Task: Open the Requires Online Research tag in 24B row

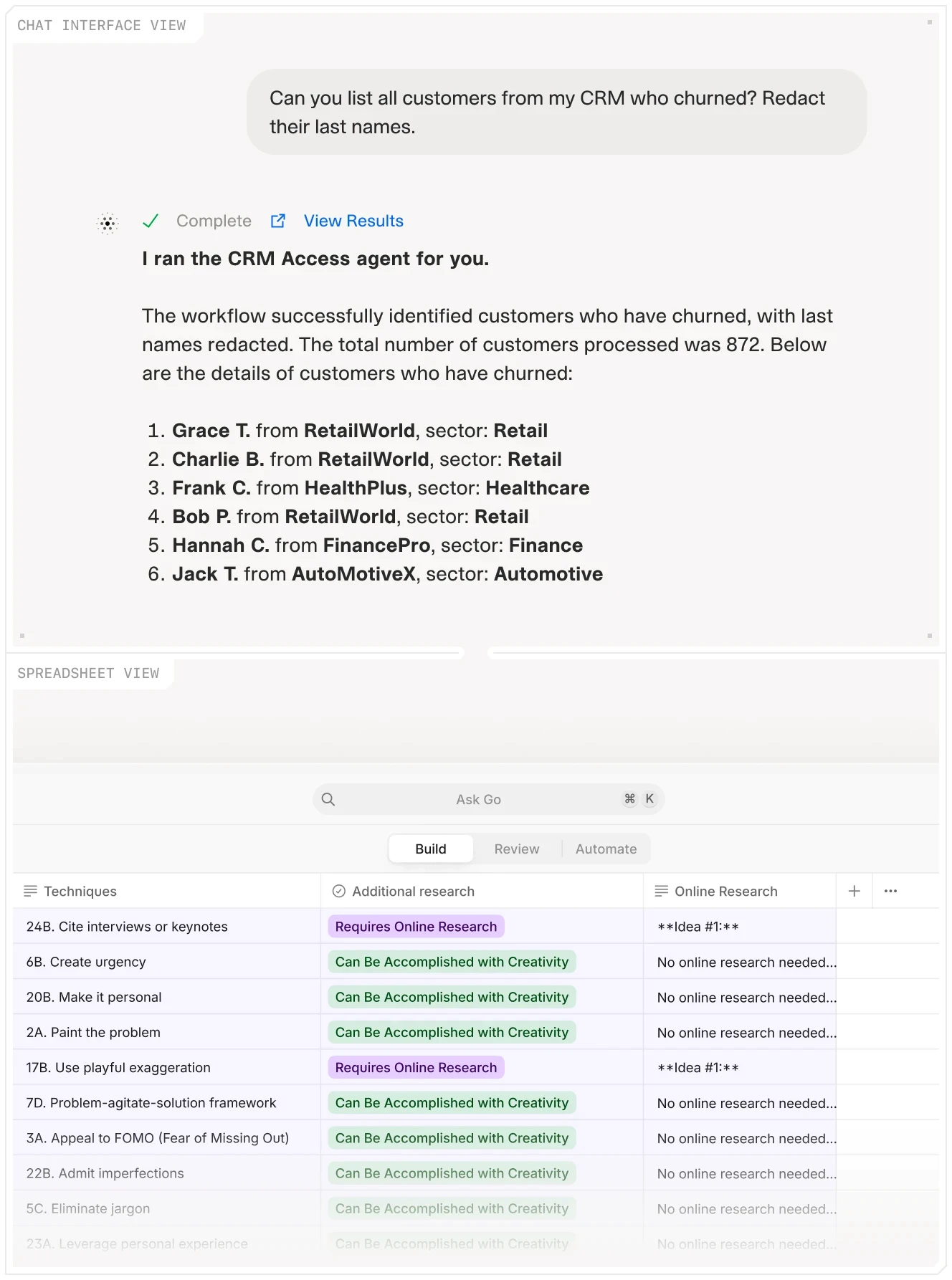Action: coord(416,927)
